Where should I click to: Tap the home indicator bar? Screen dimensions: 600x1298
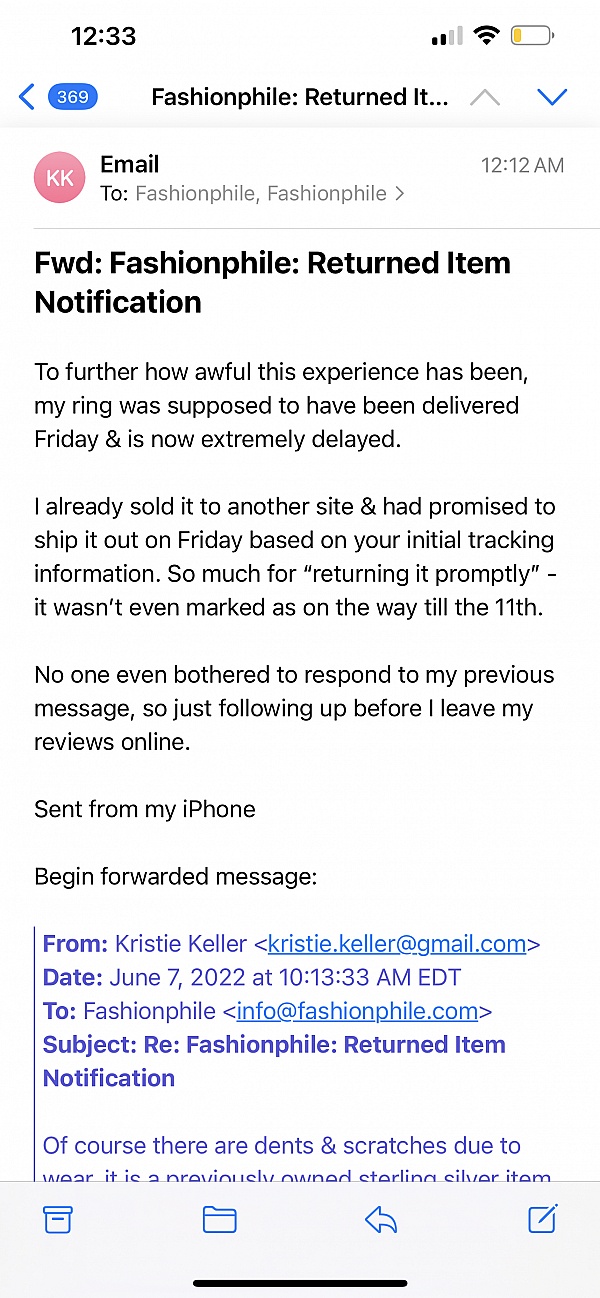pyautogui.click(x=300, y=1283)
